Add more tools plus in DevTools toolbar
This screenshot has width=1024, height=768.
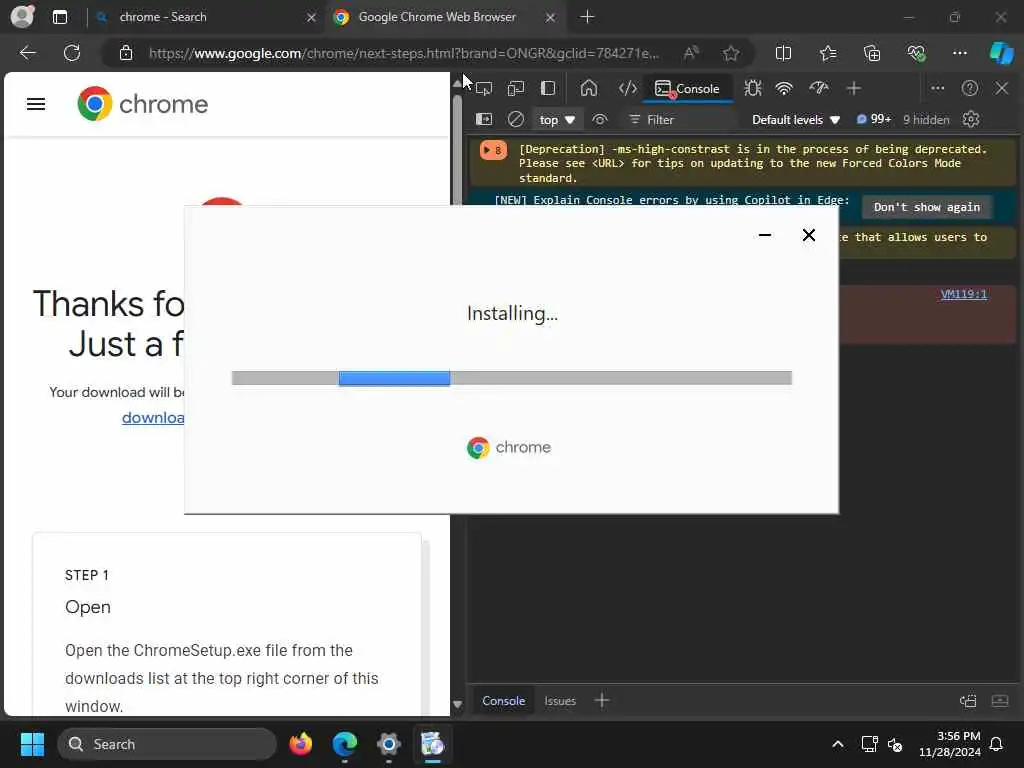tap(854, 88)
